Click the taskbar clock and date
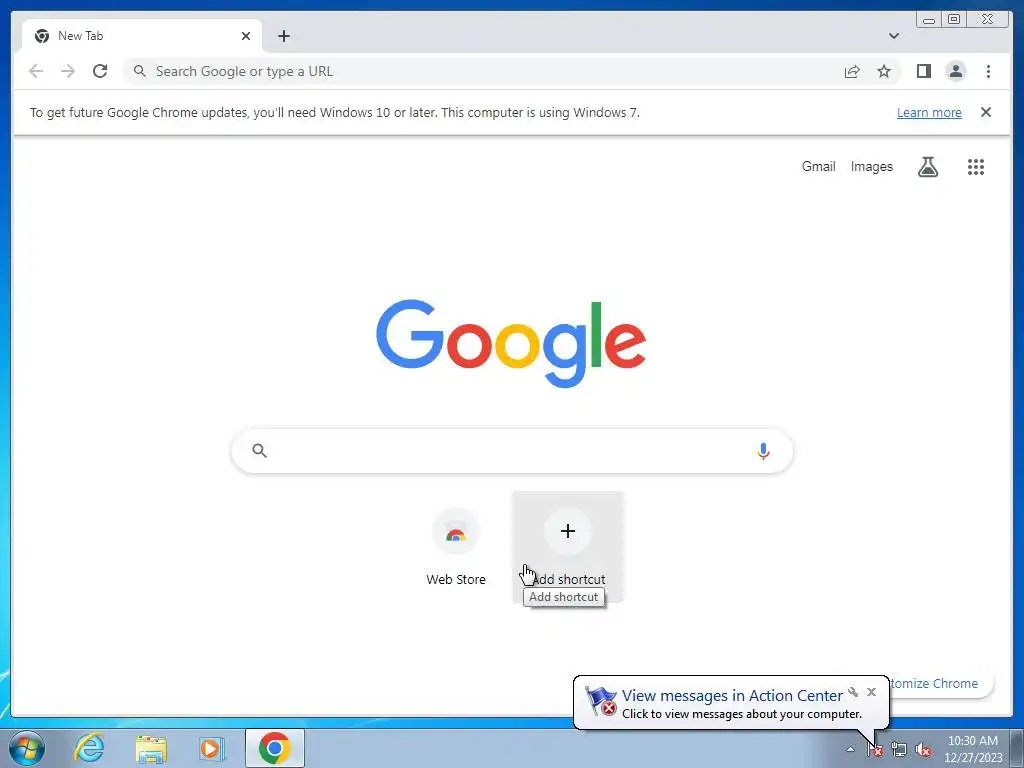 pyautogui.click(x=972, y=749)
